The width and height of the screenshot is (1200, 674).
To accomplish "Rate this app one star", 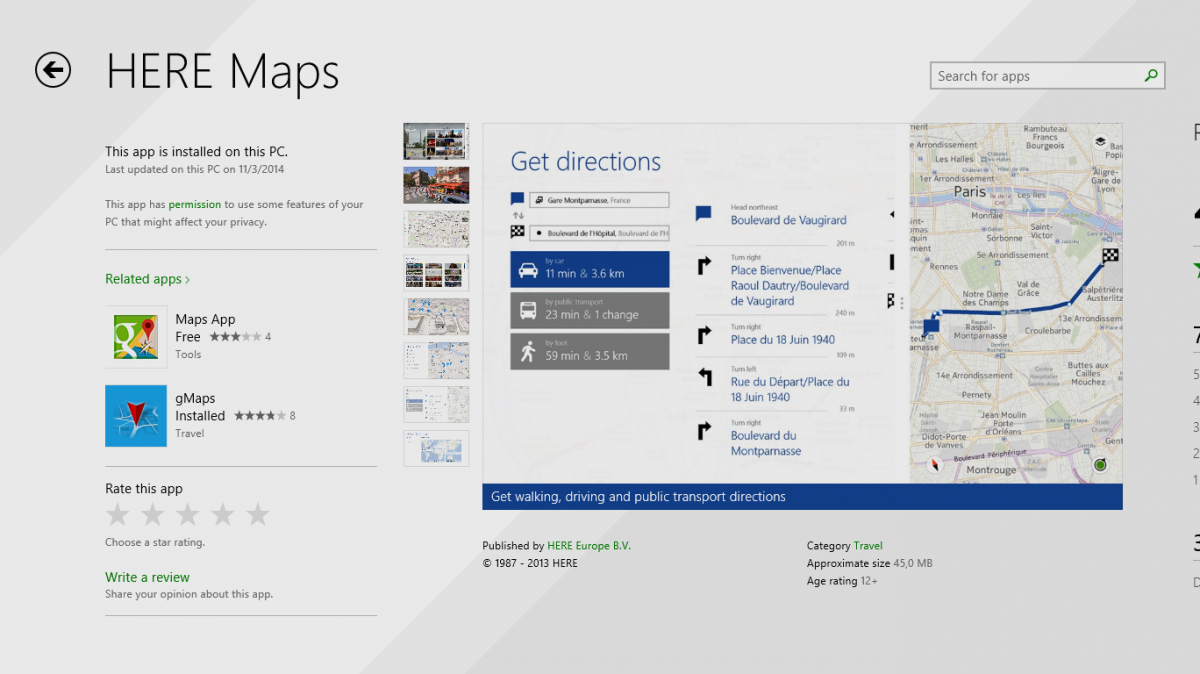I will (118, 515).
